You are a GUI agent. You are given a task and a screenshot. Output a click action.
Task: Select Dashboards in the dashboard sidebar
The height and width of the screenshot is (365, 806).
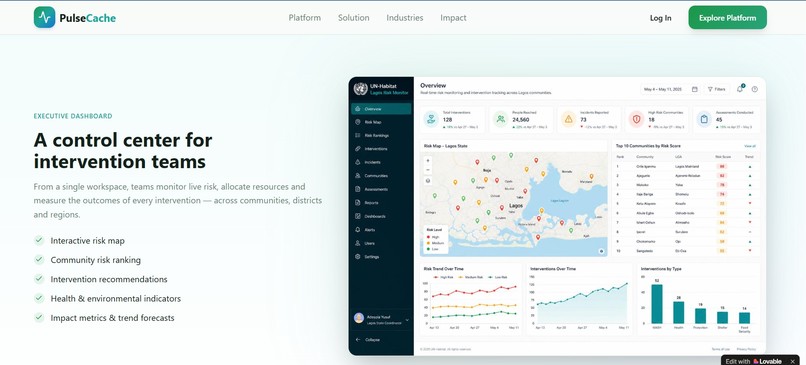pos(381,216)
